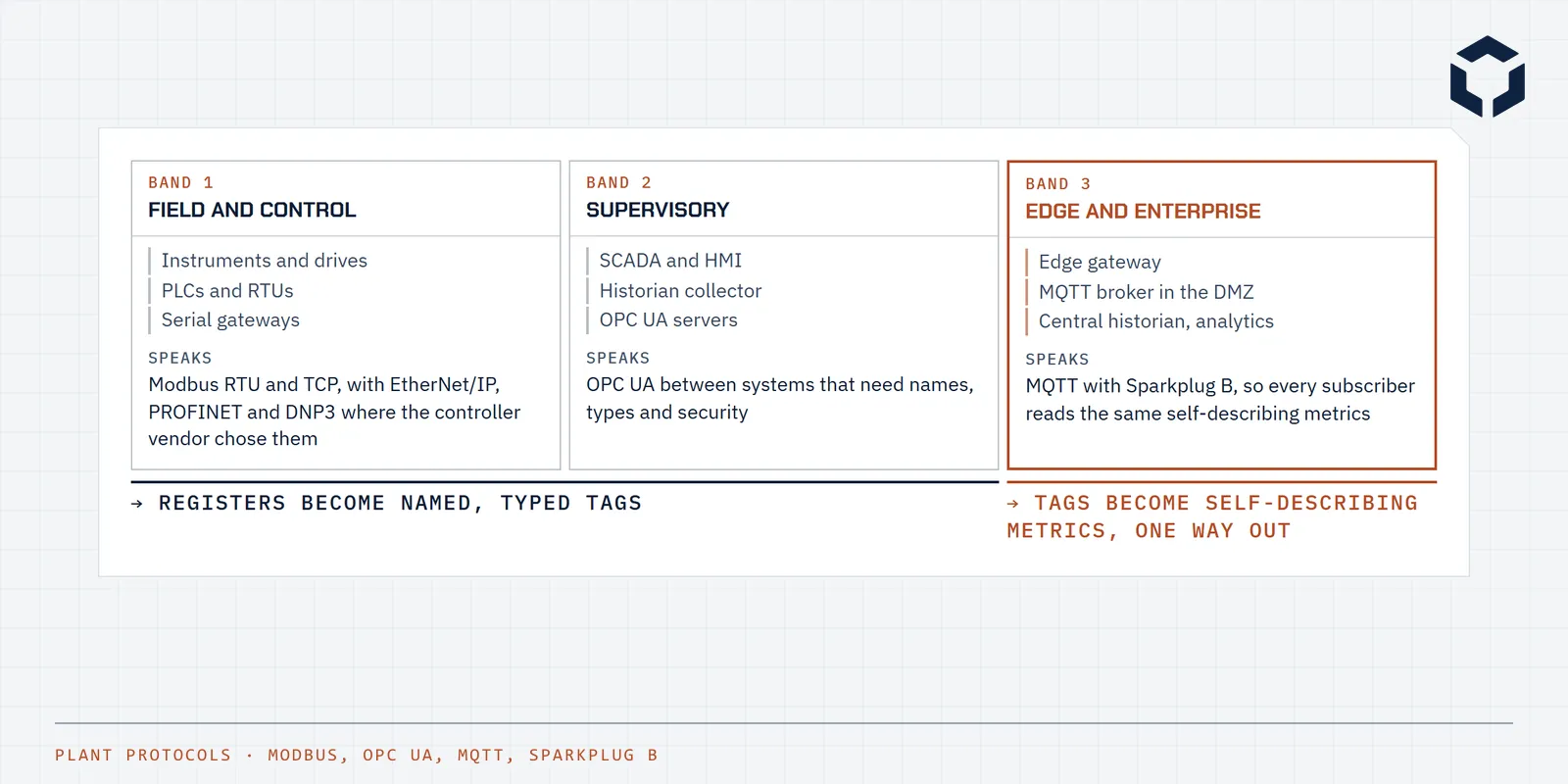Select the 'EDGE AND ENTERPRISE' heading
1568x784 pixels.
[1143, 211]
